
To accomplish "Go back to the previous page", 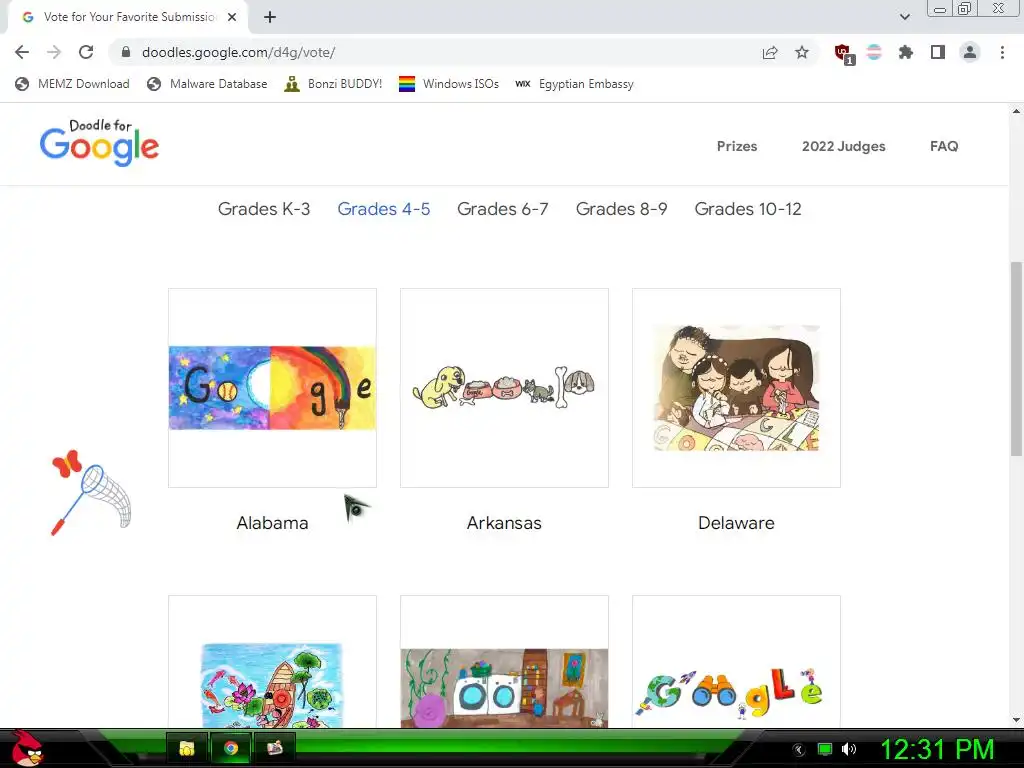I will (22, 52).
